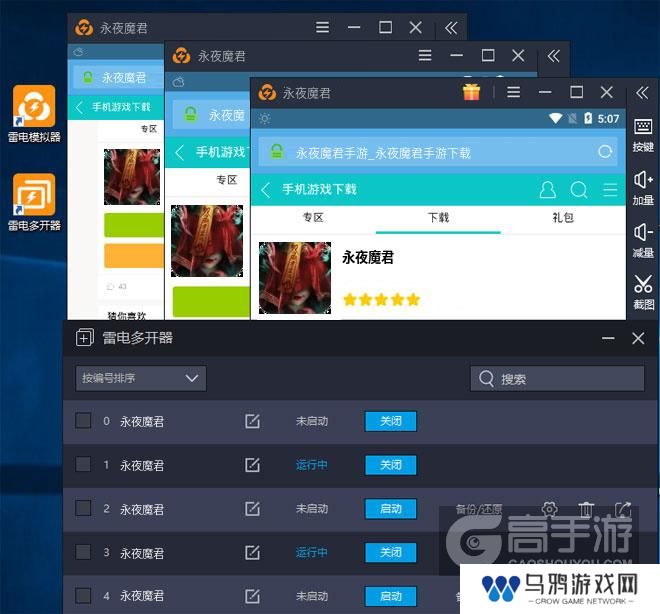This screenshot has height=614, width=660.
Task: Click the gift box icon in front emulator title bar
Action: 471,92
